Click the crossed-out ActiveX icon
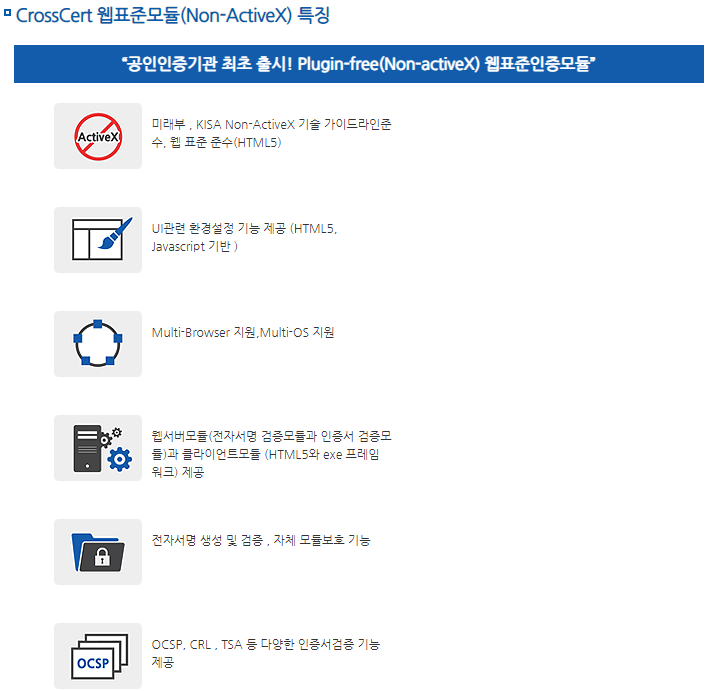This screenshot has width=712, height=691. coord(98,136)
